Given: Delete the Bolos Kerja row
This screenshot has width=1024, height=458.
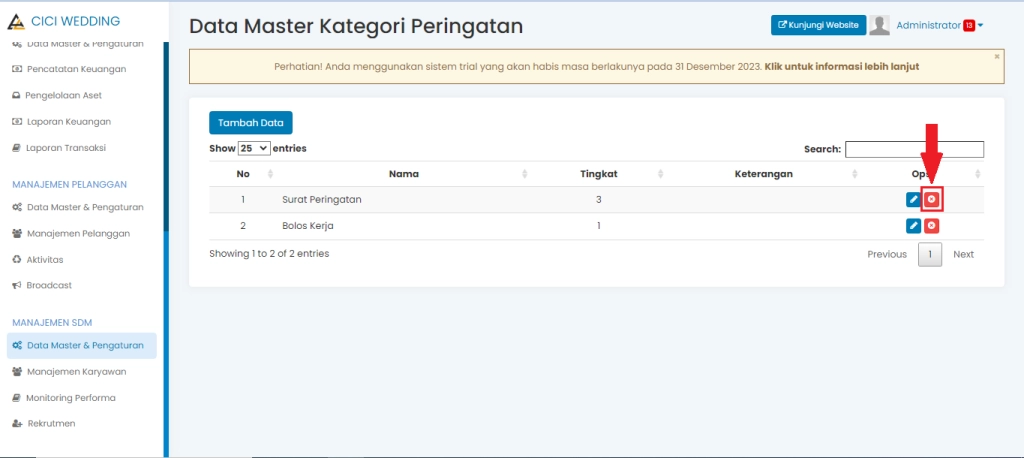Looking at the screenshot, I should [x=932, y=226].
